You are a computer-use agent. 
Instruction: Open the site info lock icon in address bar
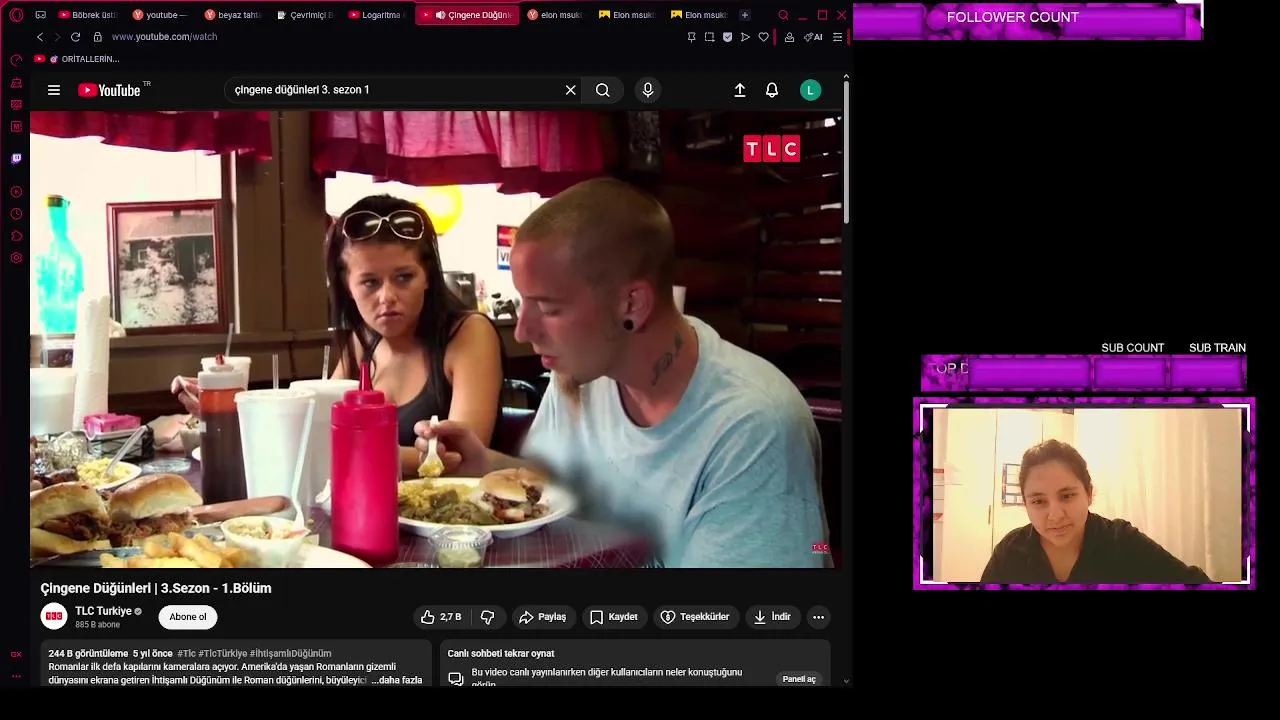(x=97, y=37)
